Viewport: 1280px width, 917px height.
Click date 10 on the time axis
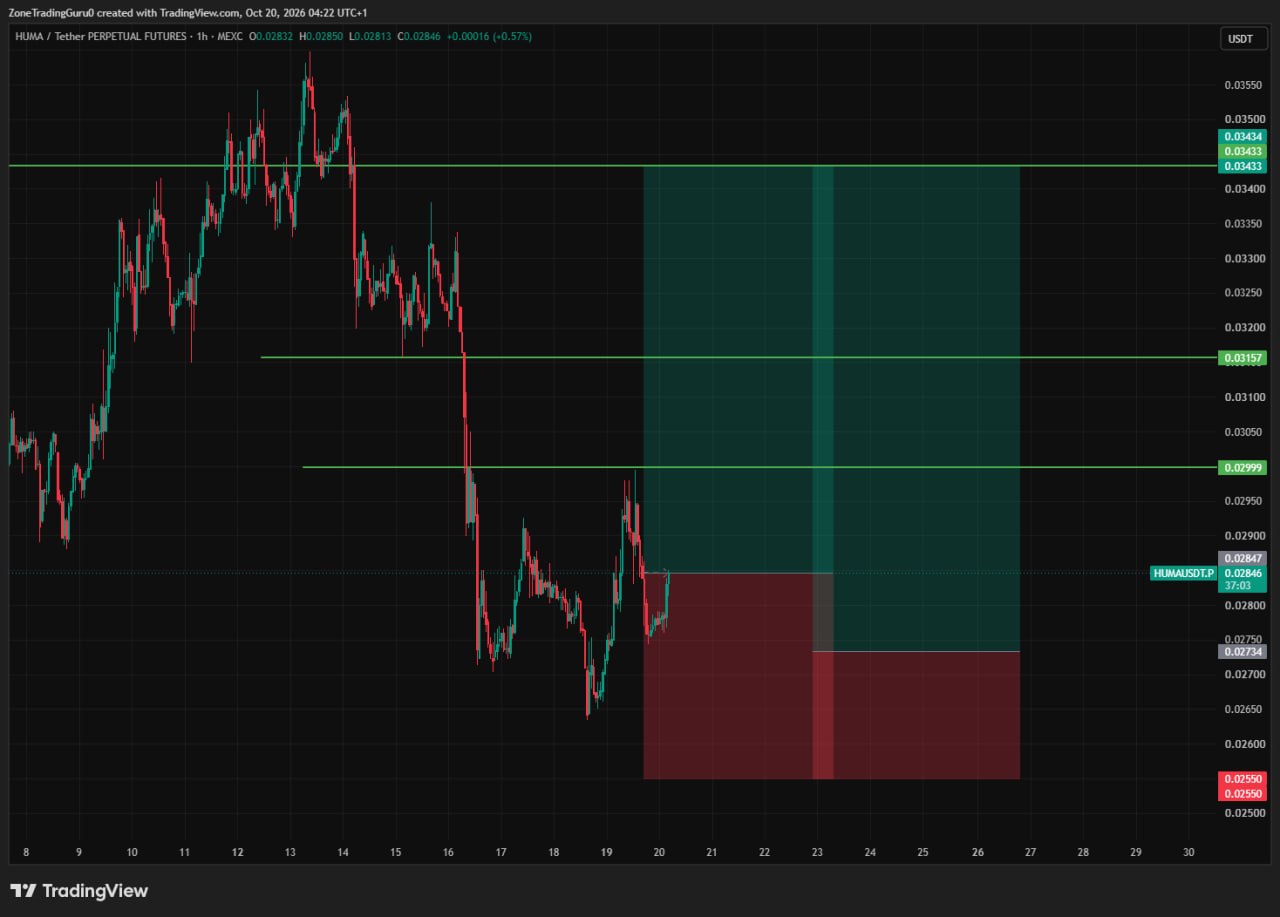[132, 852]
